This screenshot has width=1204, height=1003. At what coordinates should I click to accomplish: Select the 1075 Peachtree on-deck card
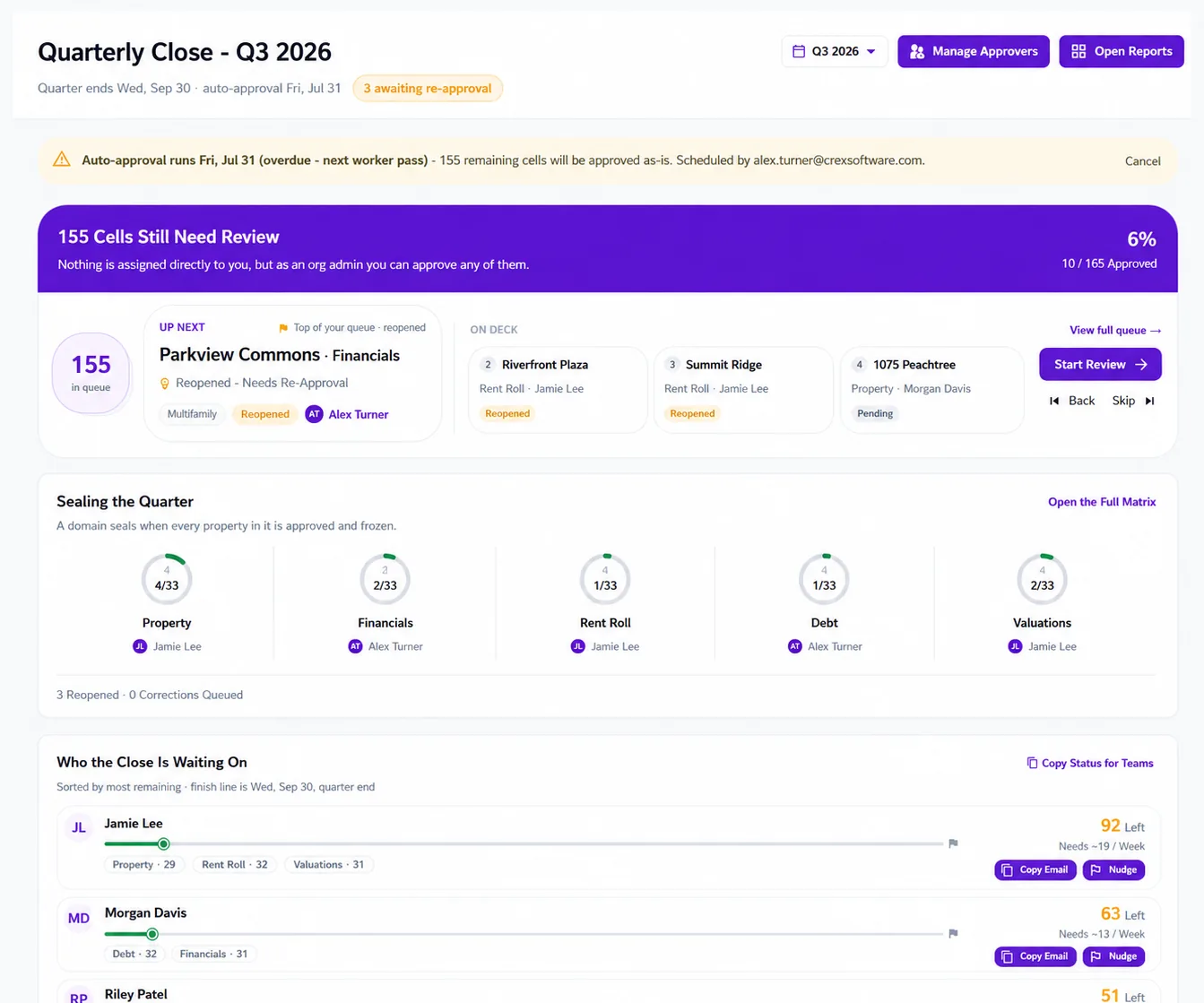click(x=931, y=390)
